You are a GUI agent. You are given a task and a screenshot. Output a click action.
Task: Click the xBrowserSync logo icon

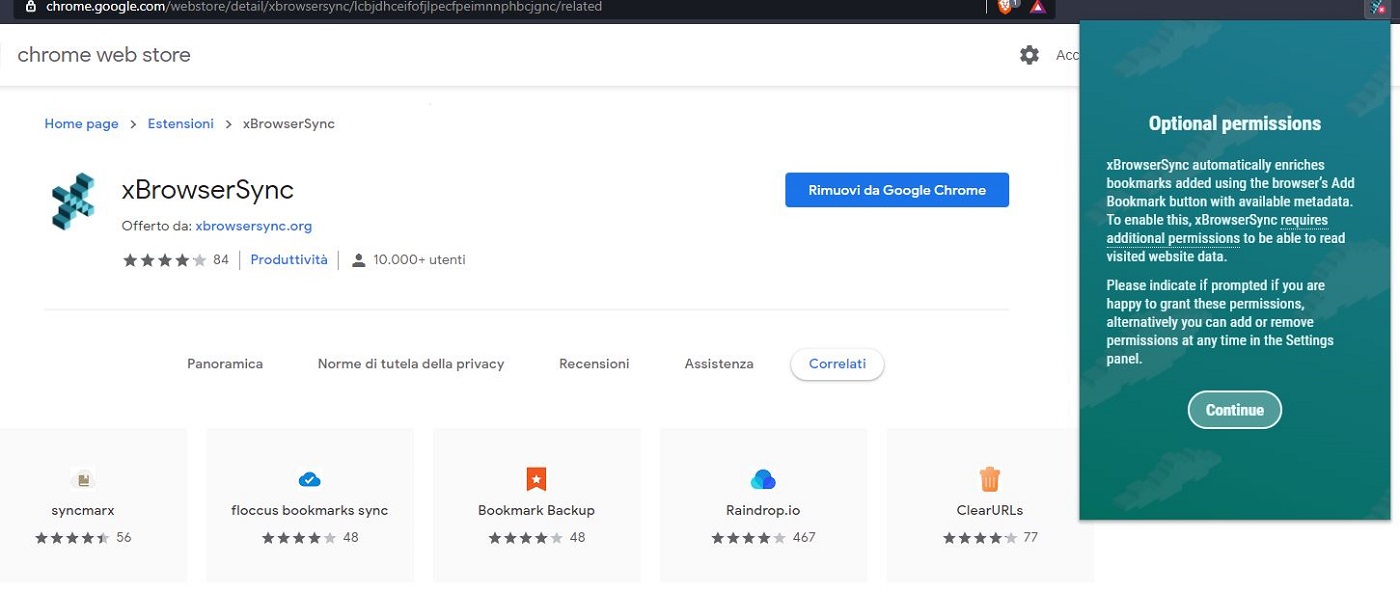[x=73, y=201]
